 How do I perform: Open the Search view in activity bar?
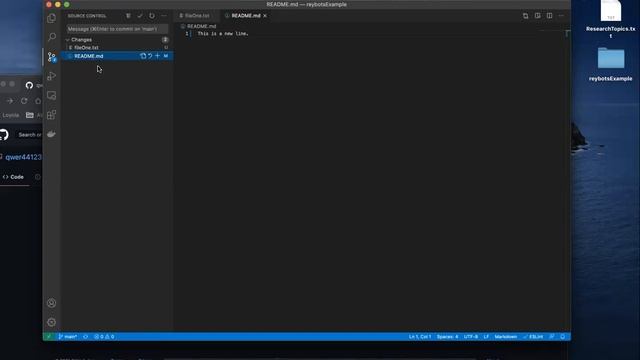tap(51, 37)
